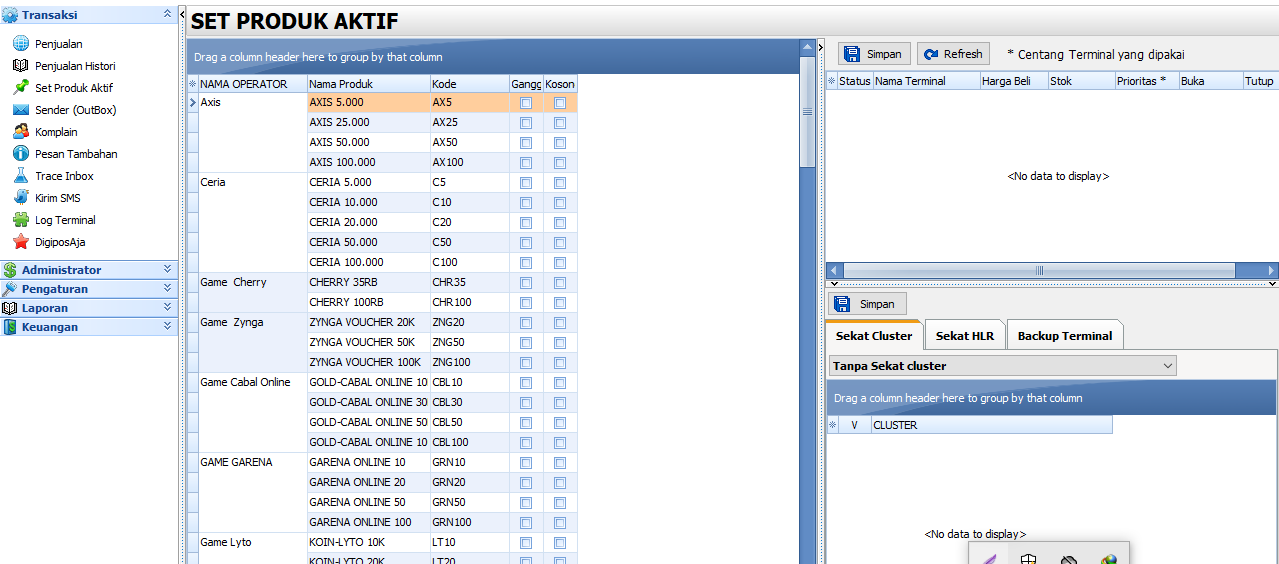Click the Pesan Tambahan info icon
This screenshot has height=564, width=1279.
pos(20,154)
